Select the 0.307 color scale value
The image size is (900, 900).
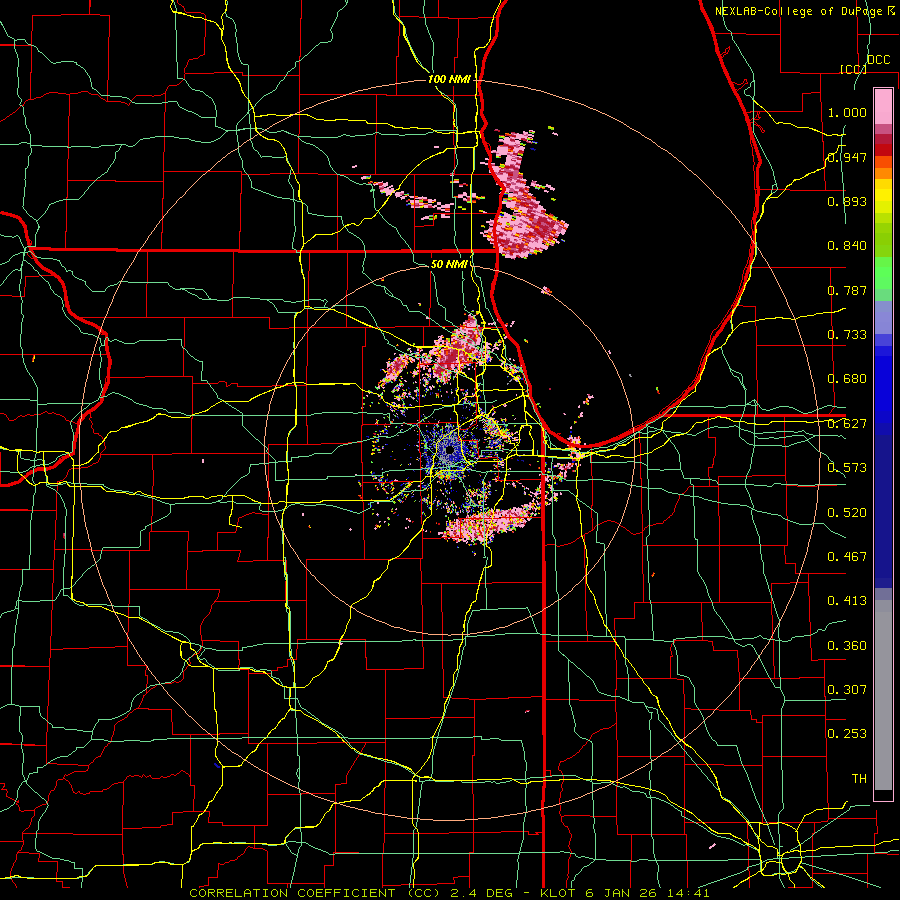click(x=847, y=689)
